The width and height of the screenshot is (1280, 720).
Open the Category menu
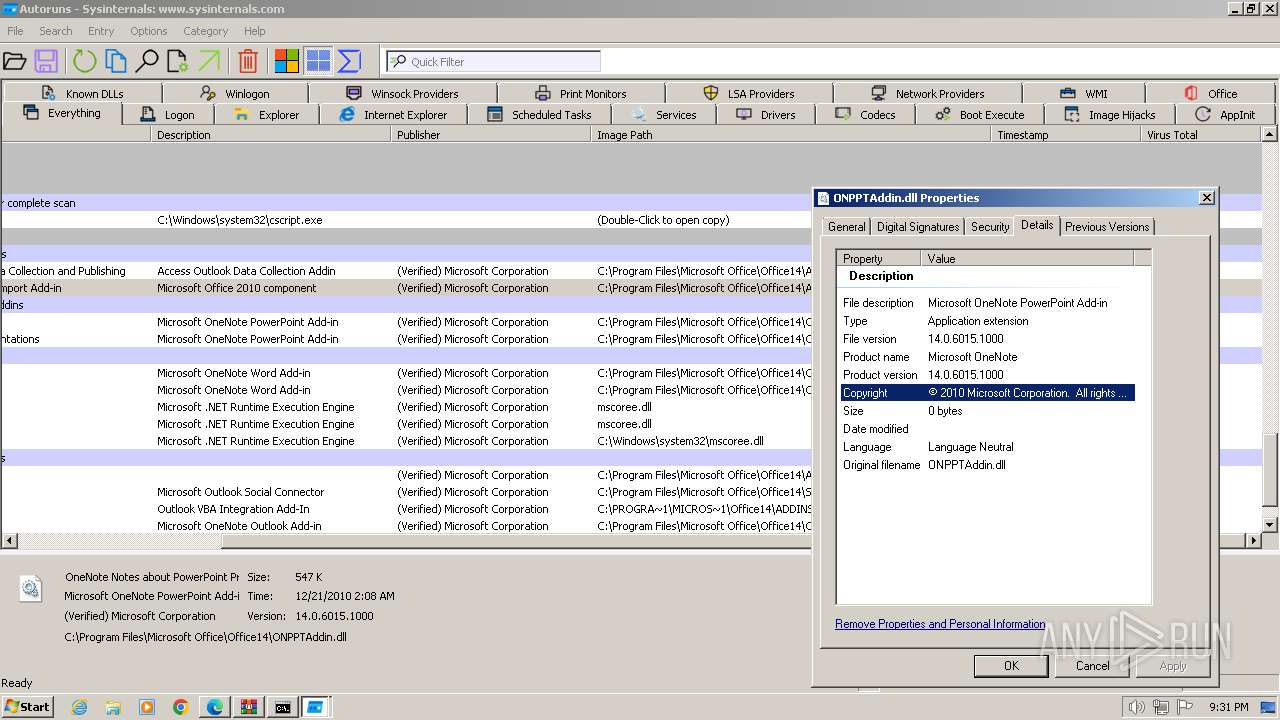pos(205,31)
